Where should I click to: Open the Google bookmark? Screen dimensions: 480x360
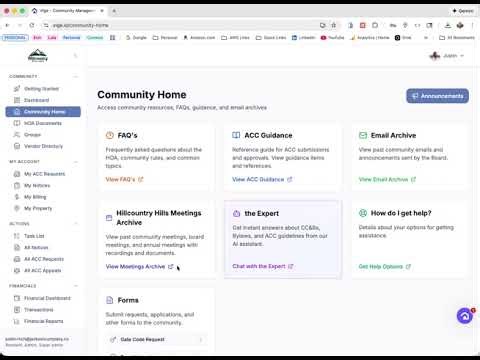136,38
